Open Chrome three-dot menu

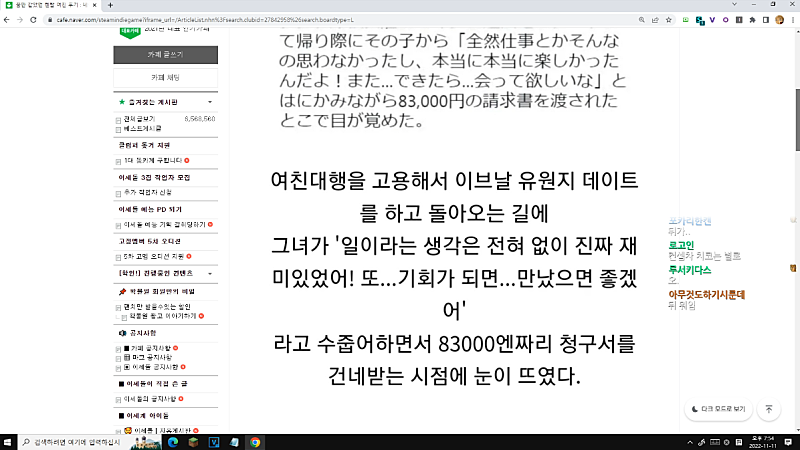(x=793, y=20)
